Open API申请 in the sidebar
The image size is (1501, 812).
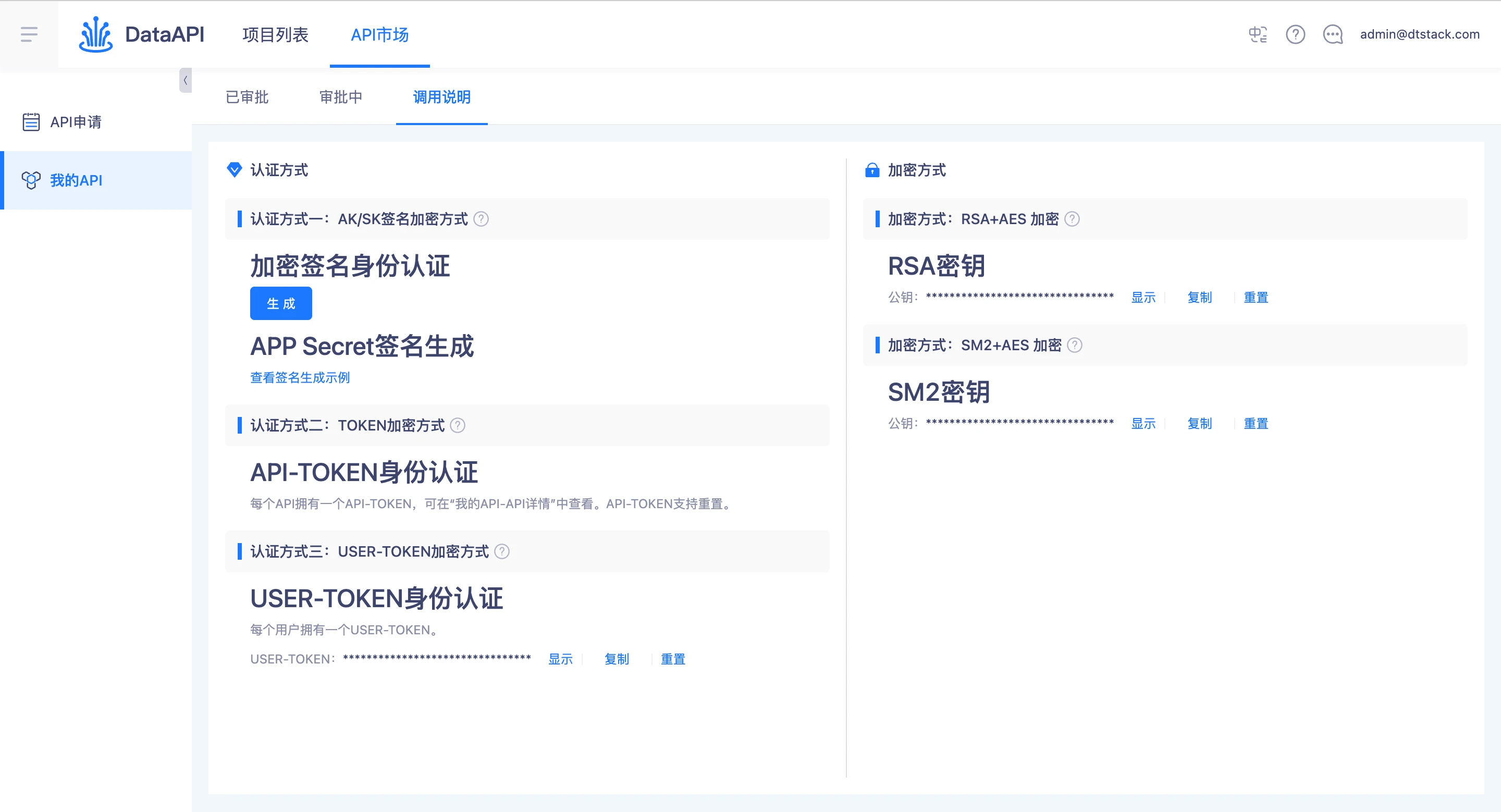point(96,122)
